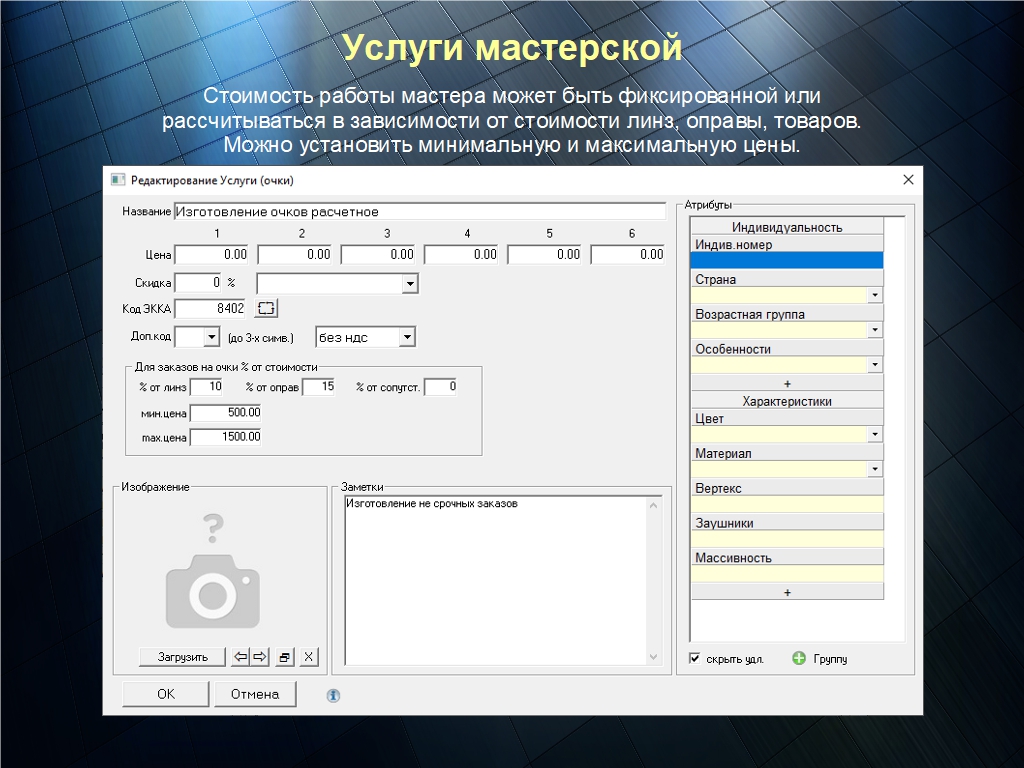The width and height of the screenshot is (1024, 768).
Task: Click the next image right arrow icon
Action: 260,657
